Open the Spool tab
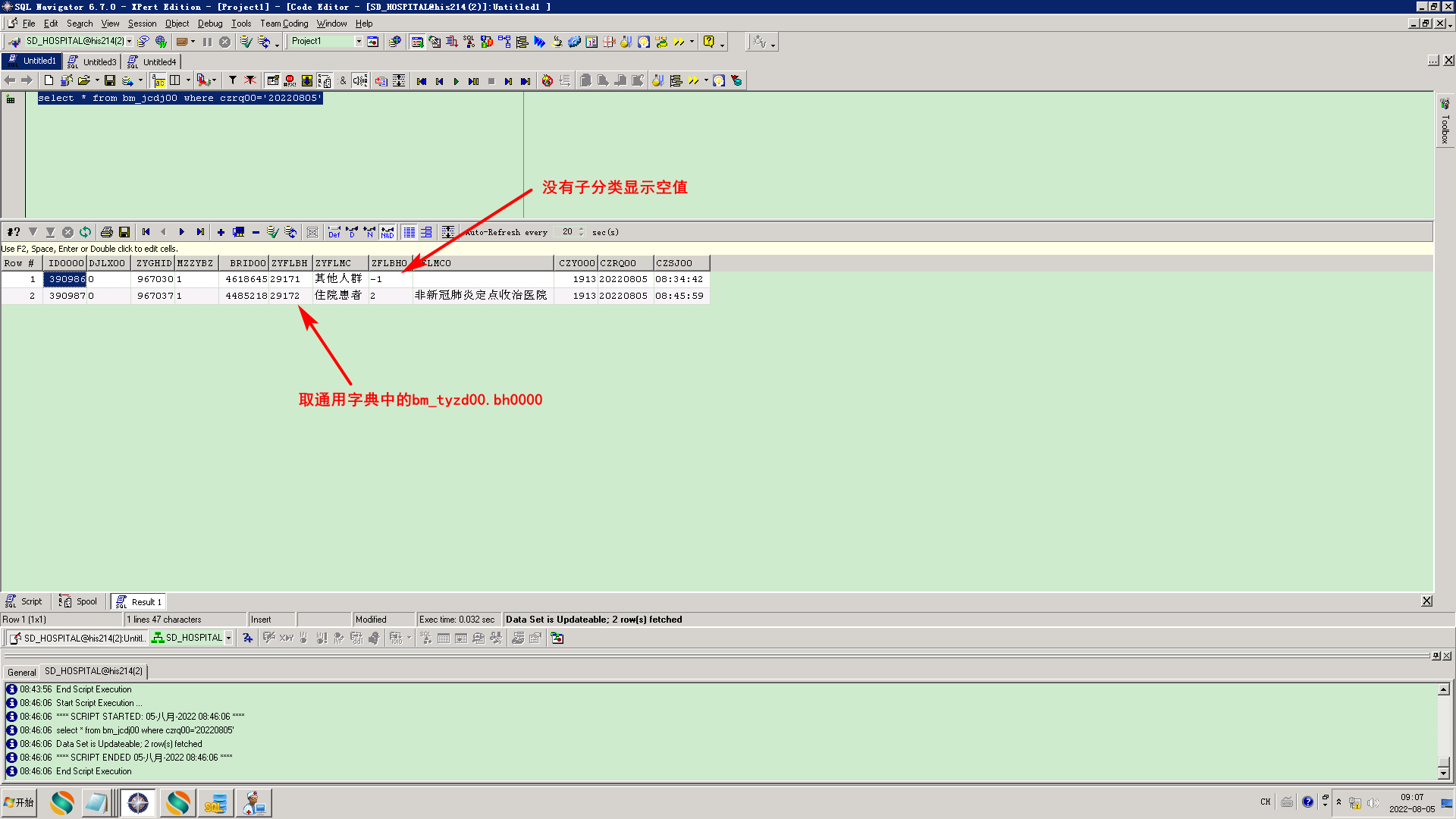This screenshot has width=1456, height=819. 79,601
